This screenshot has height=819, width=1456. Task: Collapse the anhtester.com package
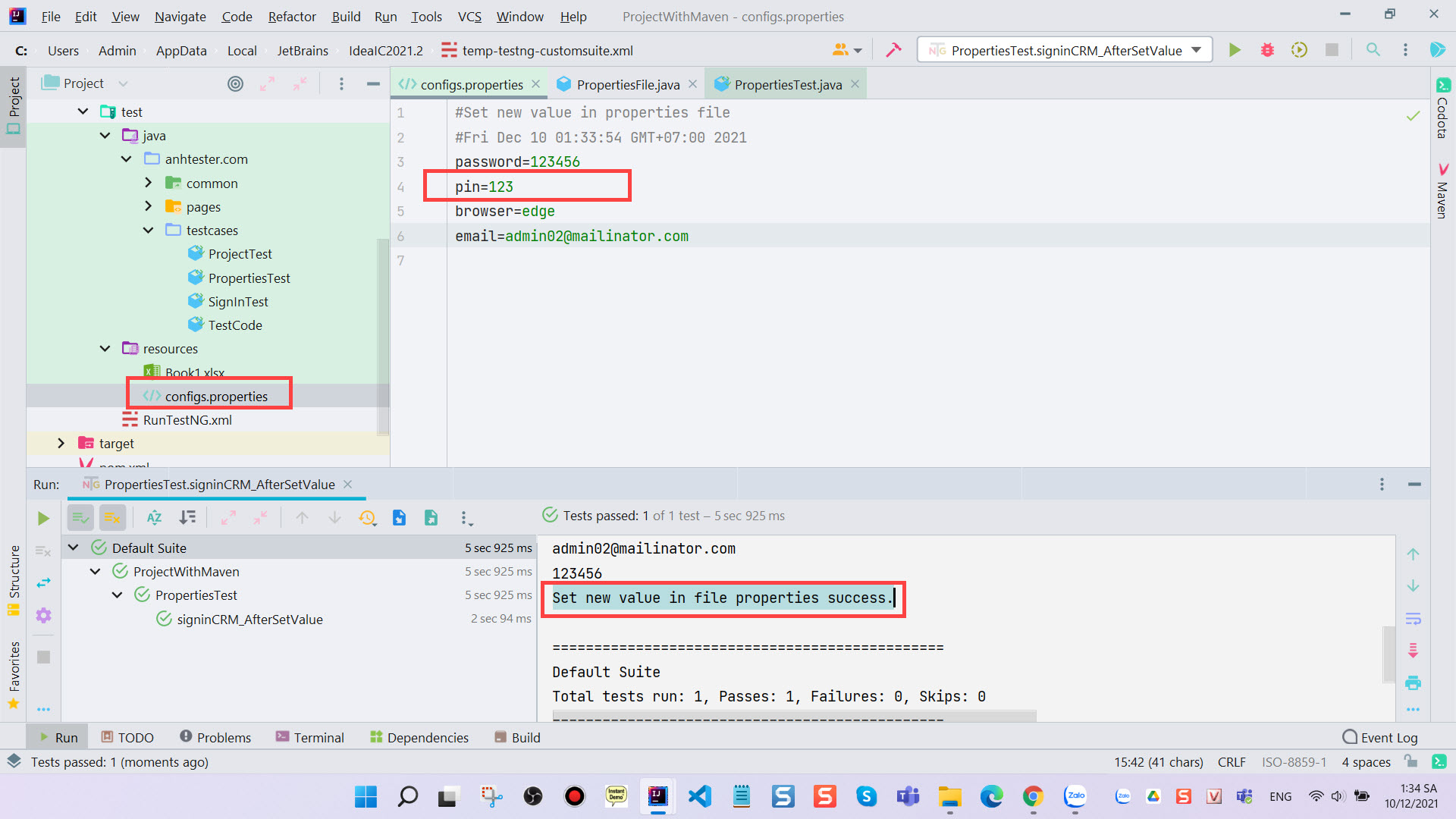point(126,158)
